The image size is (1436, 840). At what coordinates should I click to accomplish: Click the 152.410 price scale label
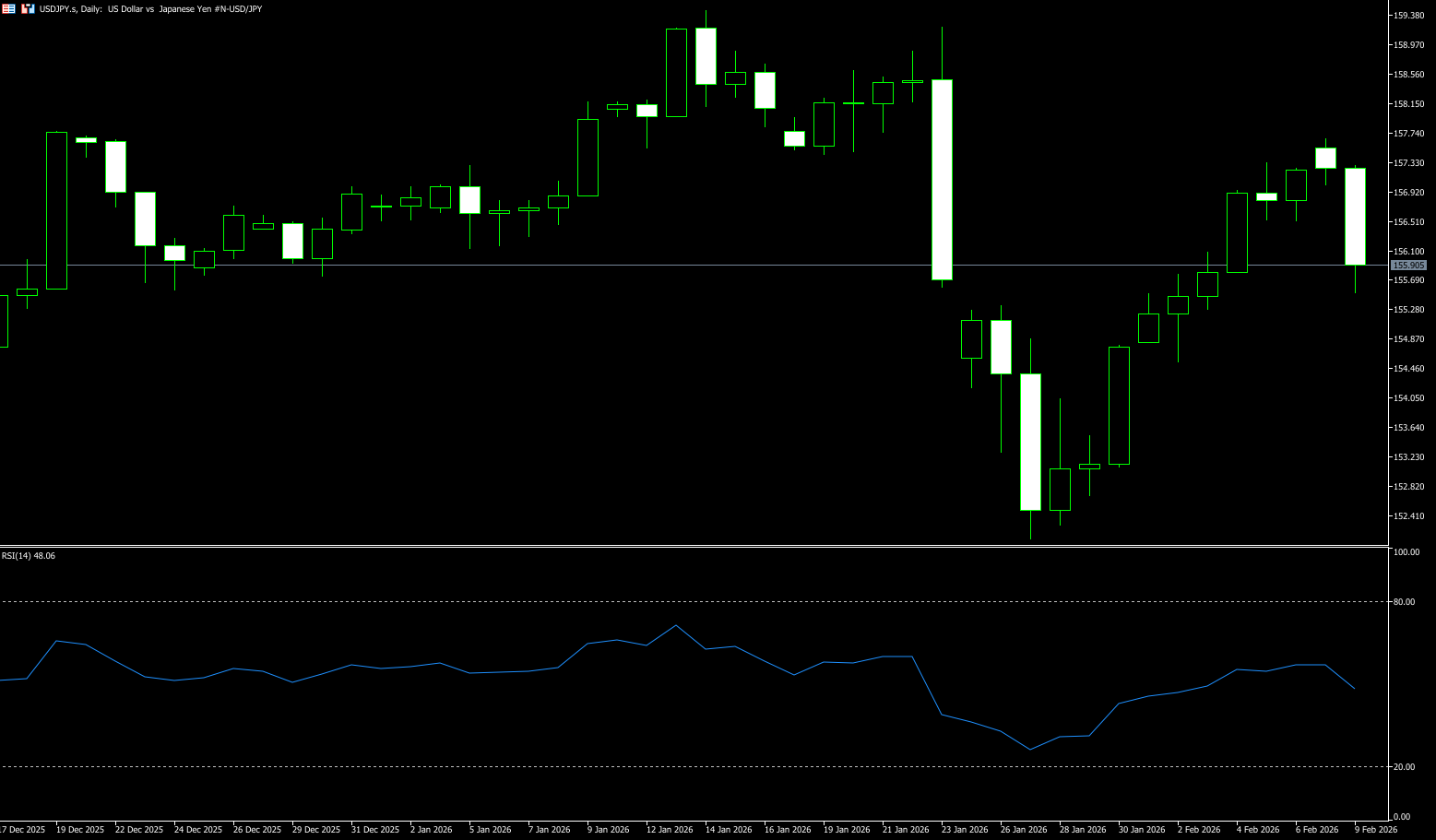click(x=1408, y=516)
